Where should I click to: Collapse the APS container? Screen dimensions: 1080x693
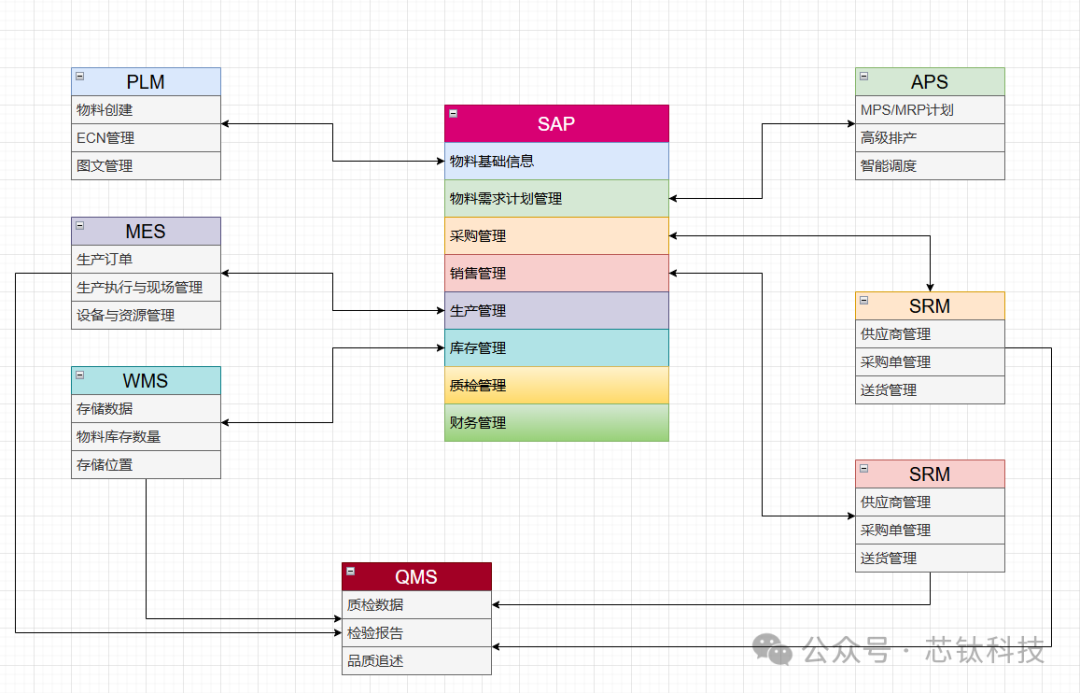pyautogui.click(x=864, y=76)
